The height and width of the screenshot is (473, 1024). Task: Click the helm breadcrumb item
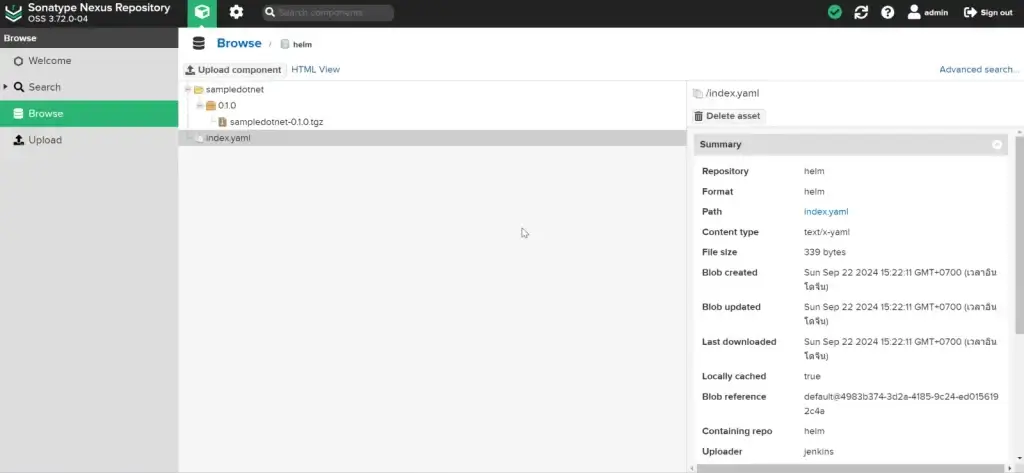[296, 44]
